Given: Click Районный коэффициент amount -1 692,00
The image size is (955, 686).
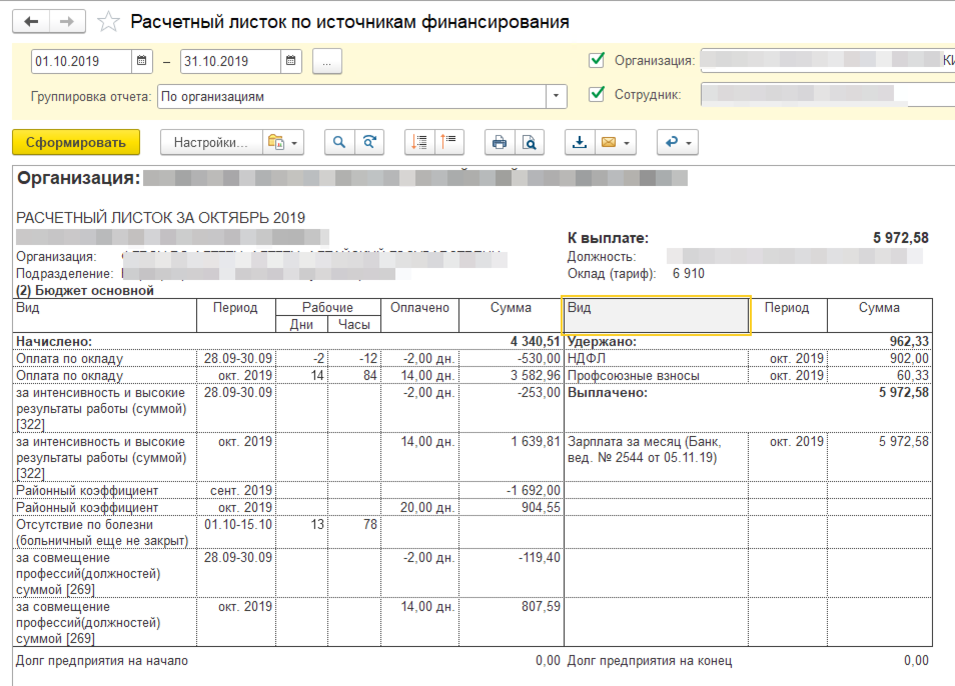Looking at the screenshot, I should (534, 490).
